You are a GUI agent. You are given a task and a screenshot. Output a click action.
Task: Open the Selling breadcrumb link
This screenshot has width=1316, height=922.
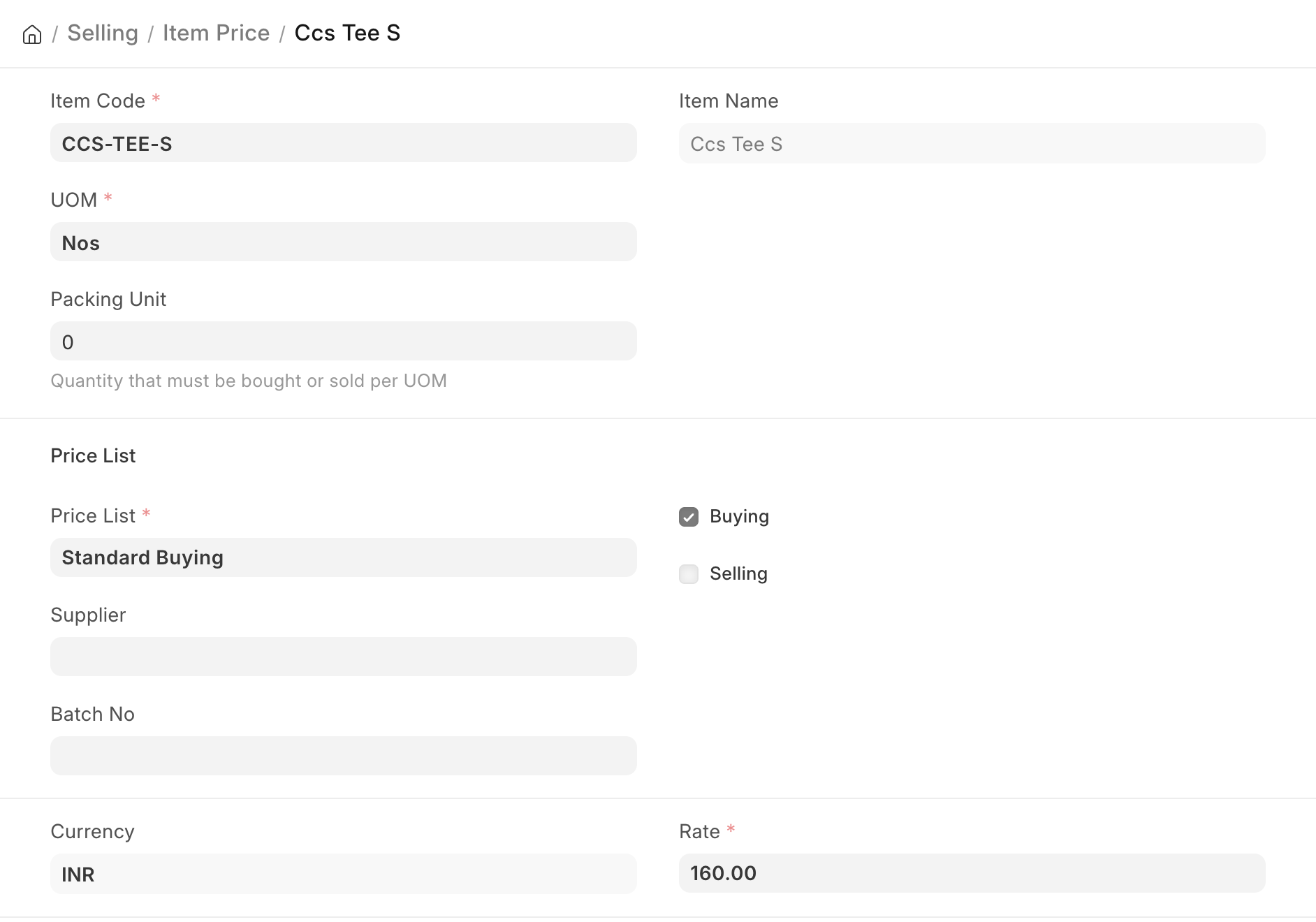(x=103, y=33)
